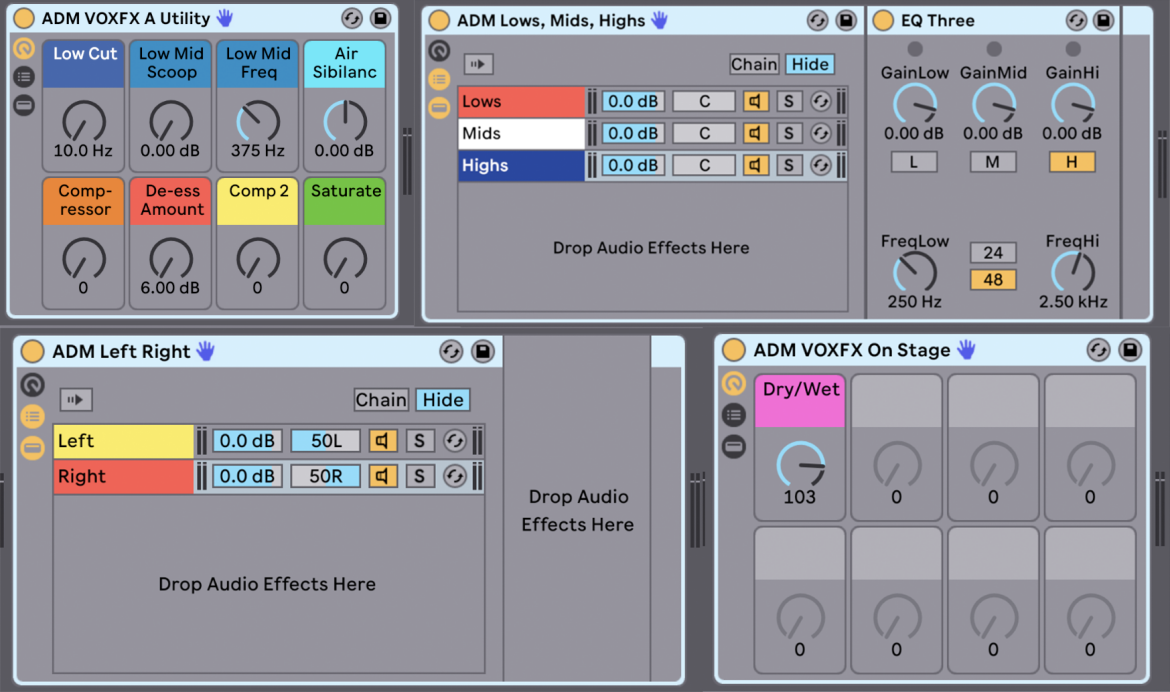Disable the EQ Three device
Viewport: 1170px width, 692px height.
(x=883, y=20)
